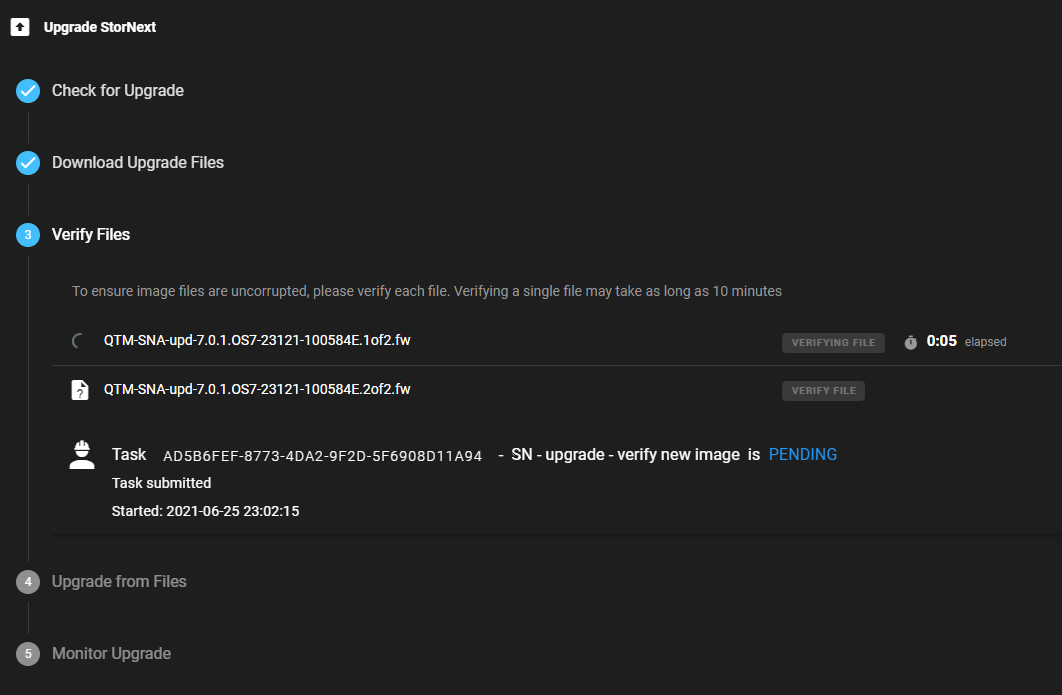Click Started: 2021-06-25 23:02:15 timestamp

(205, 511)
